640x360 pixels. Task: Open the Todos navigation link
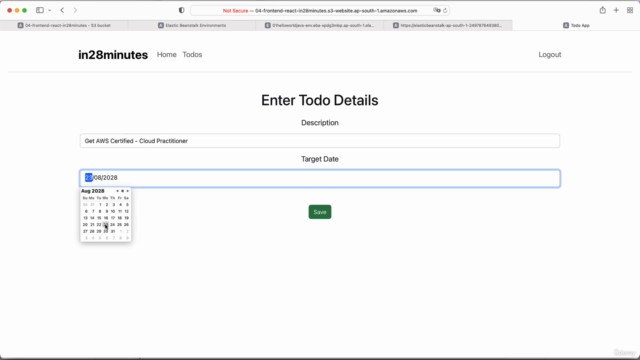(192, 55)
